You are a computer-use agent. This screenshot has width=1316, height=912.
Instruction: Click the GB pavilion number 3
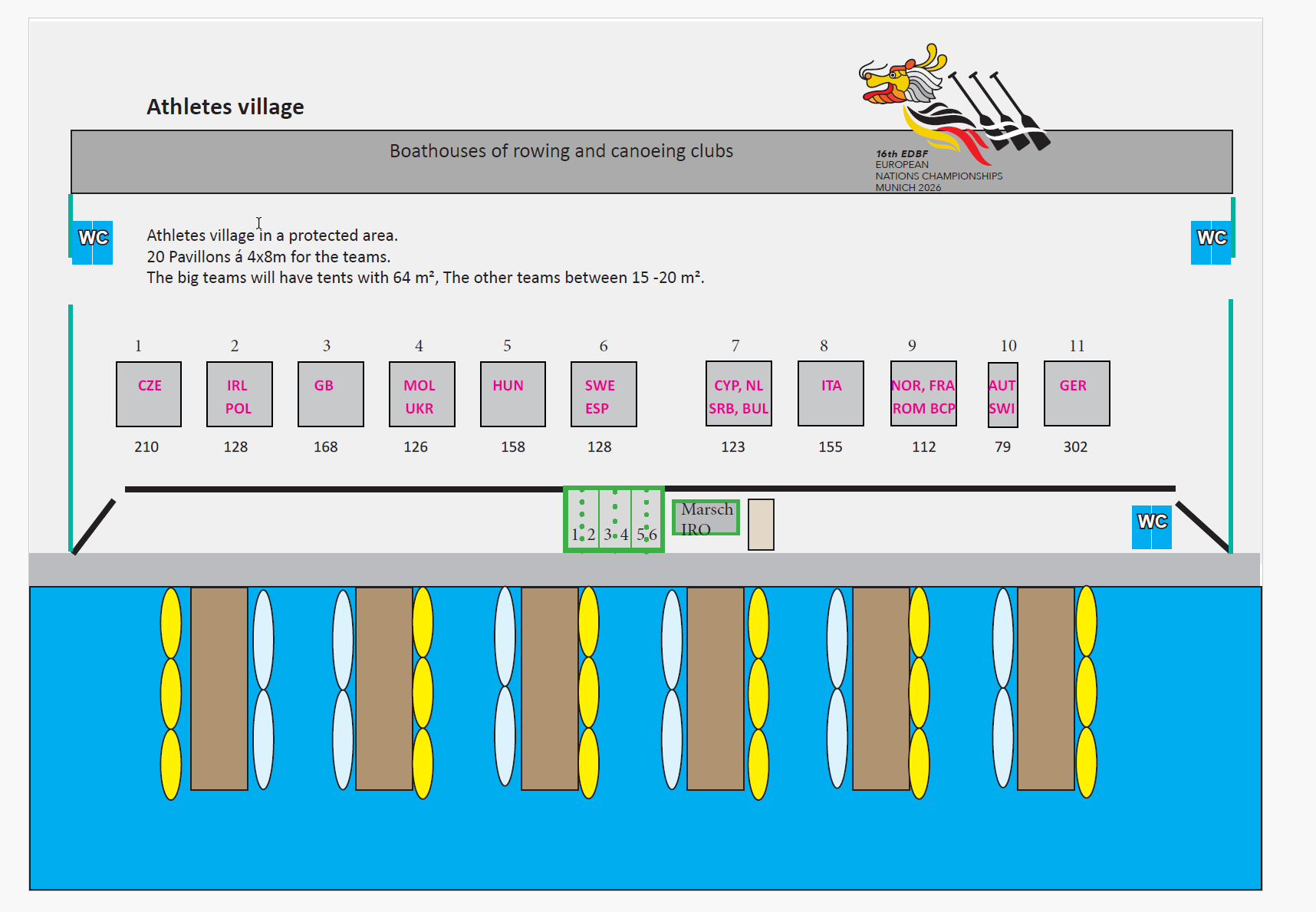[331, 394]
